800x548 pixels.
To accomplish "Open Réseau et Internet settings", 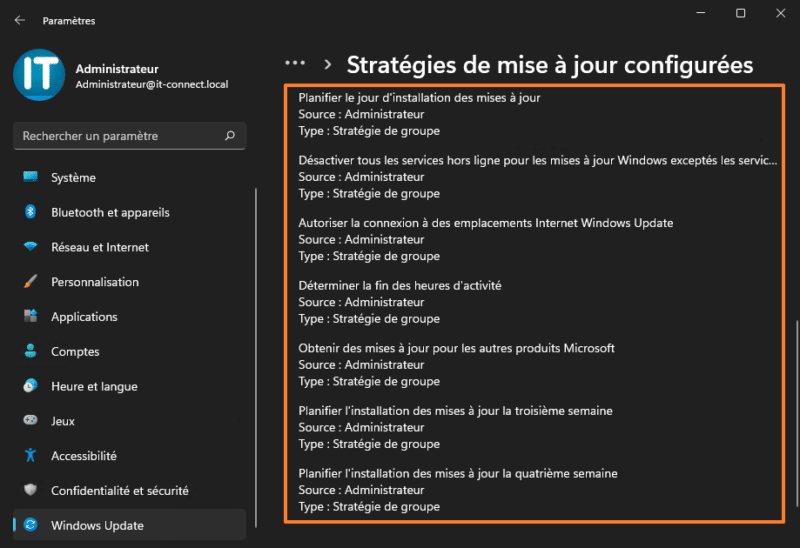I will 130,247.
